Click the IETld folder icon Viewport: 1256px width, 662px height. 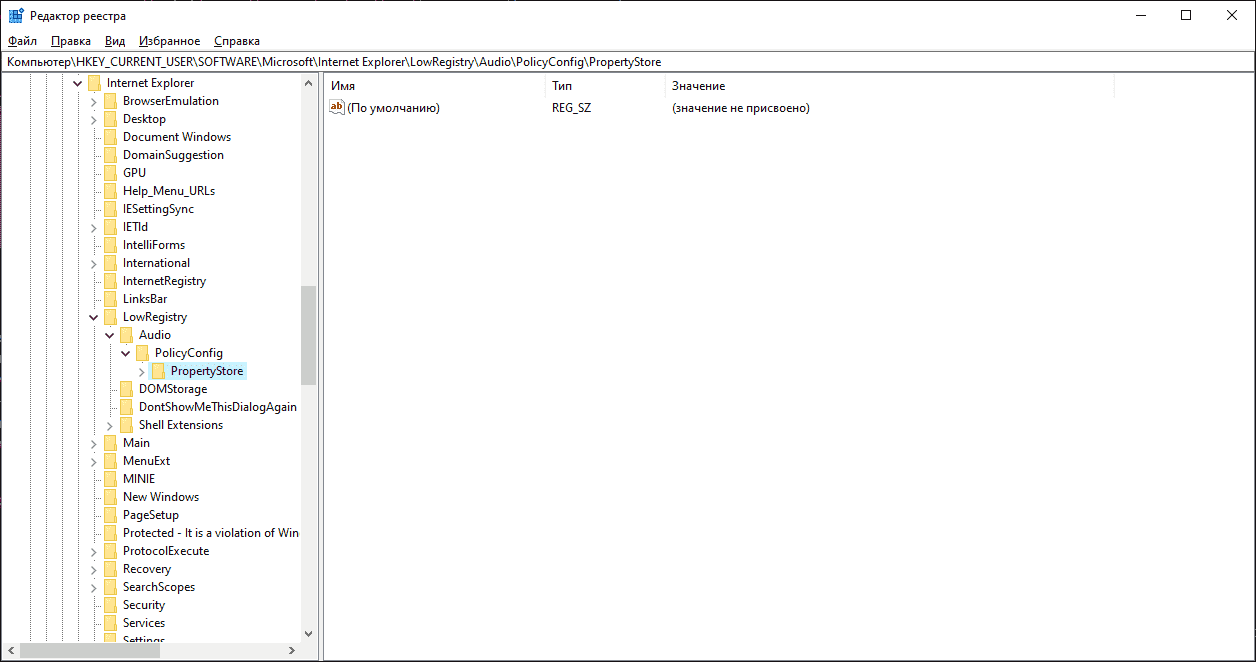click(x=110, y=227)
